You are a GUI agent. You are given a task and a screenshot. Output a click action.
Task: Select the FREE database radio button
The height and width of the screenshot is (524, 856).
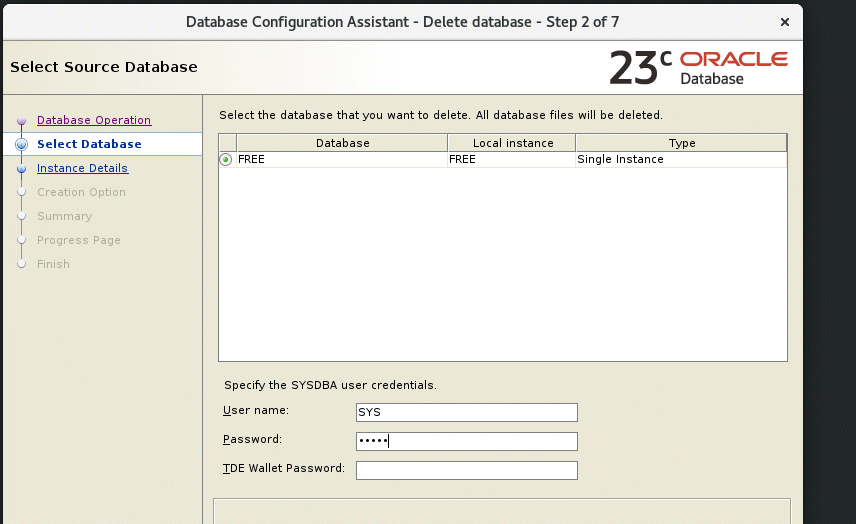226,160
